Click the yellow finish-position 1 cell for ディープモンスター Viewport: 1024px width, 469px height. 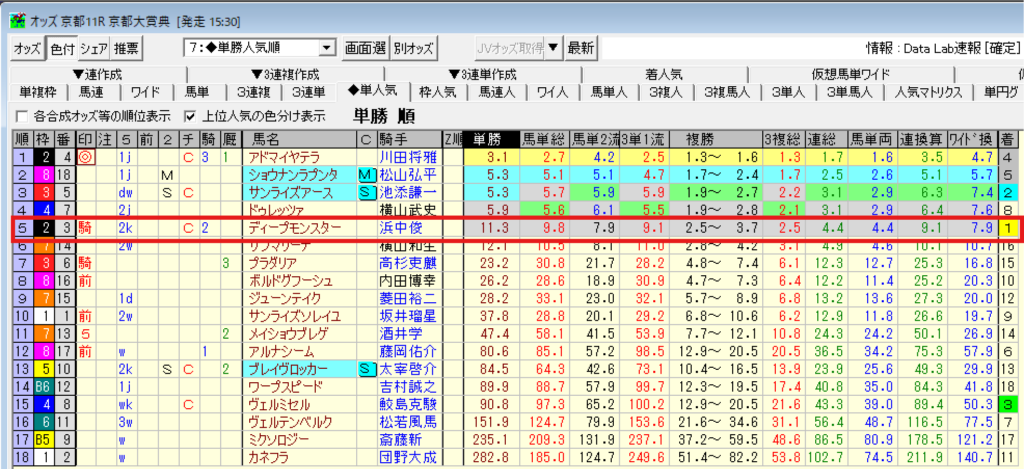1010,228
